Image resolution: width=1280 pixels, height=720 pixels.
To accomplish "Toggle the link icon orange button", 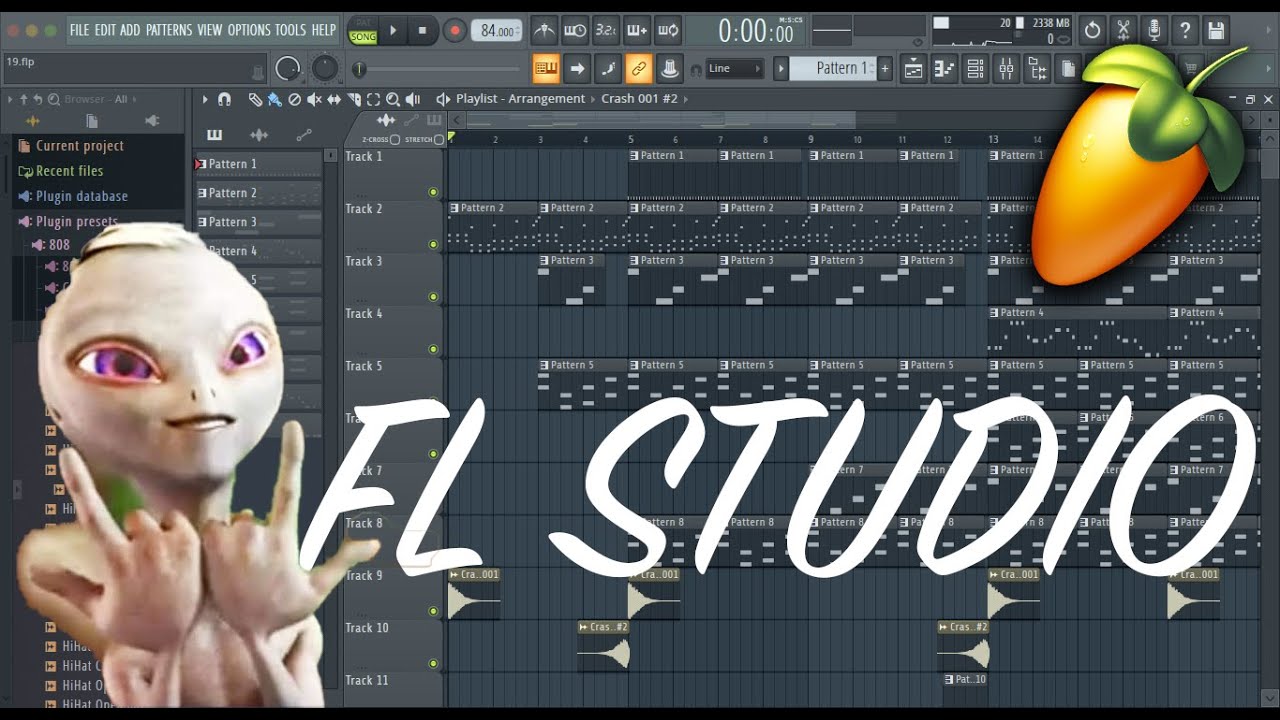I will coord(638,69).
